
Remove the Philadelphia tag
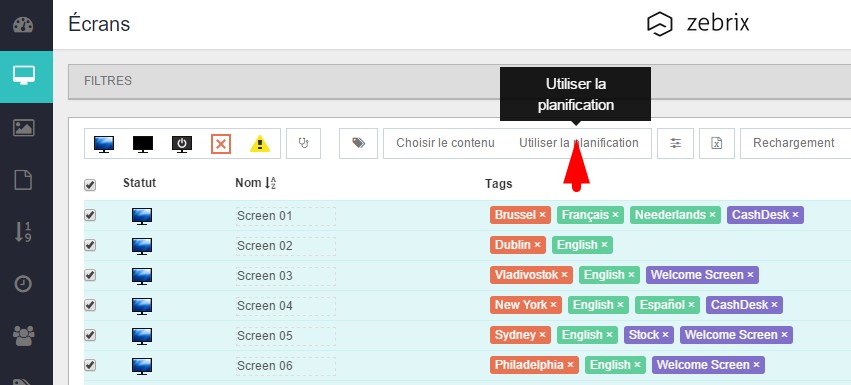[x=570, y=365]
